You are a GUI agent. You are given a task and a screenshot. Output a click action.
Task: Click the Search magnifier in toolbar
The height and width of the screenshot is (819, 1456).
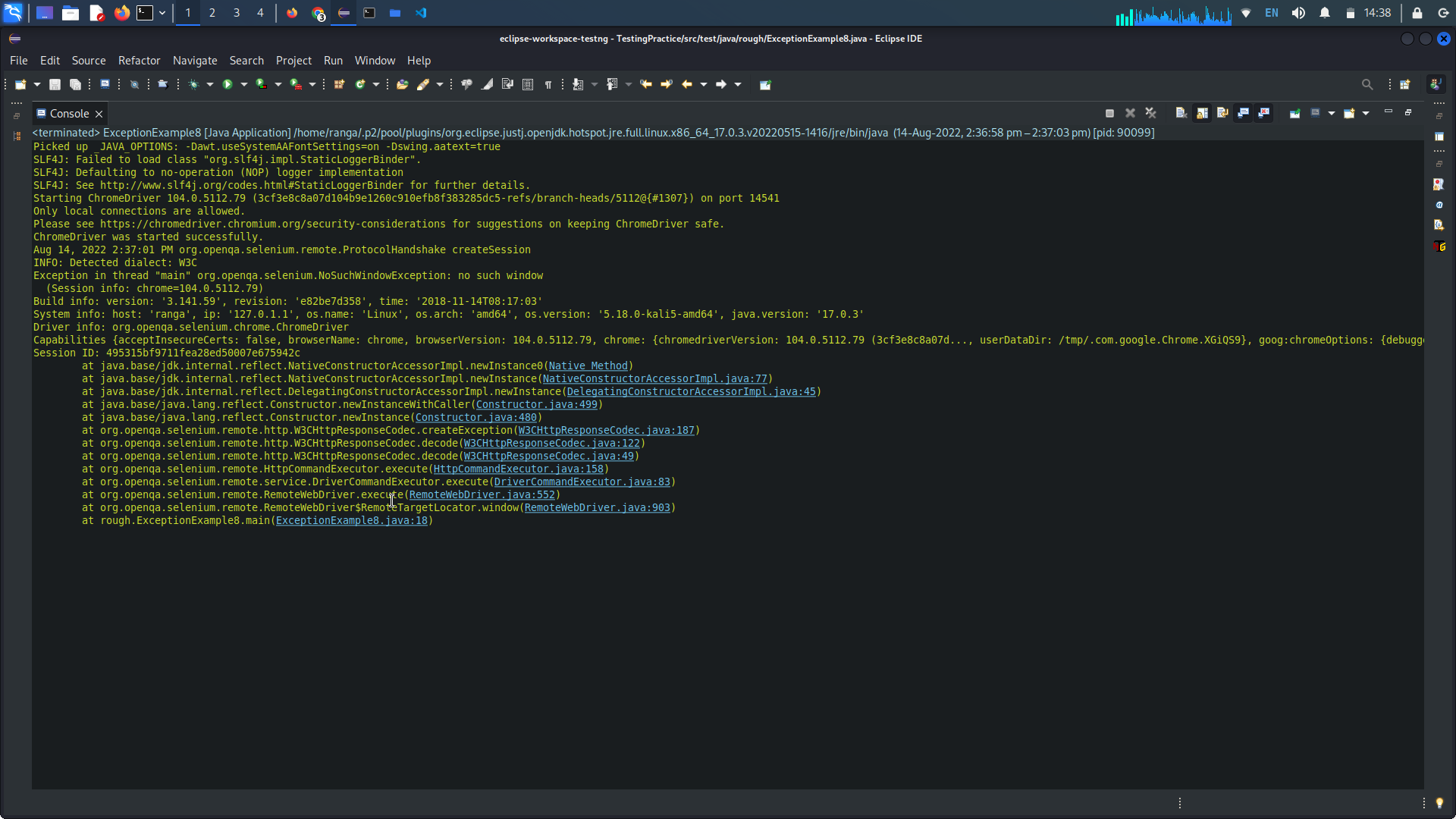1367,84
